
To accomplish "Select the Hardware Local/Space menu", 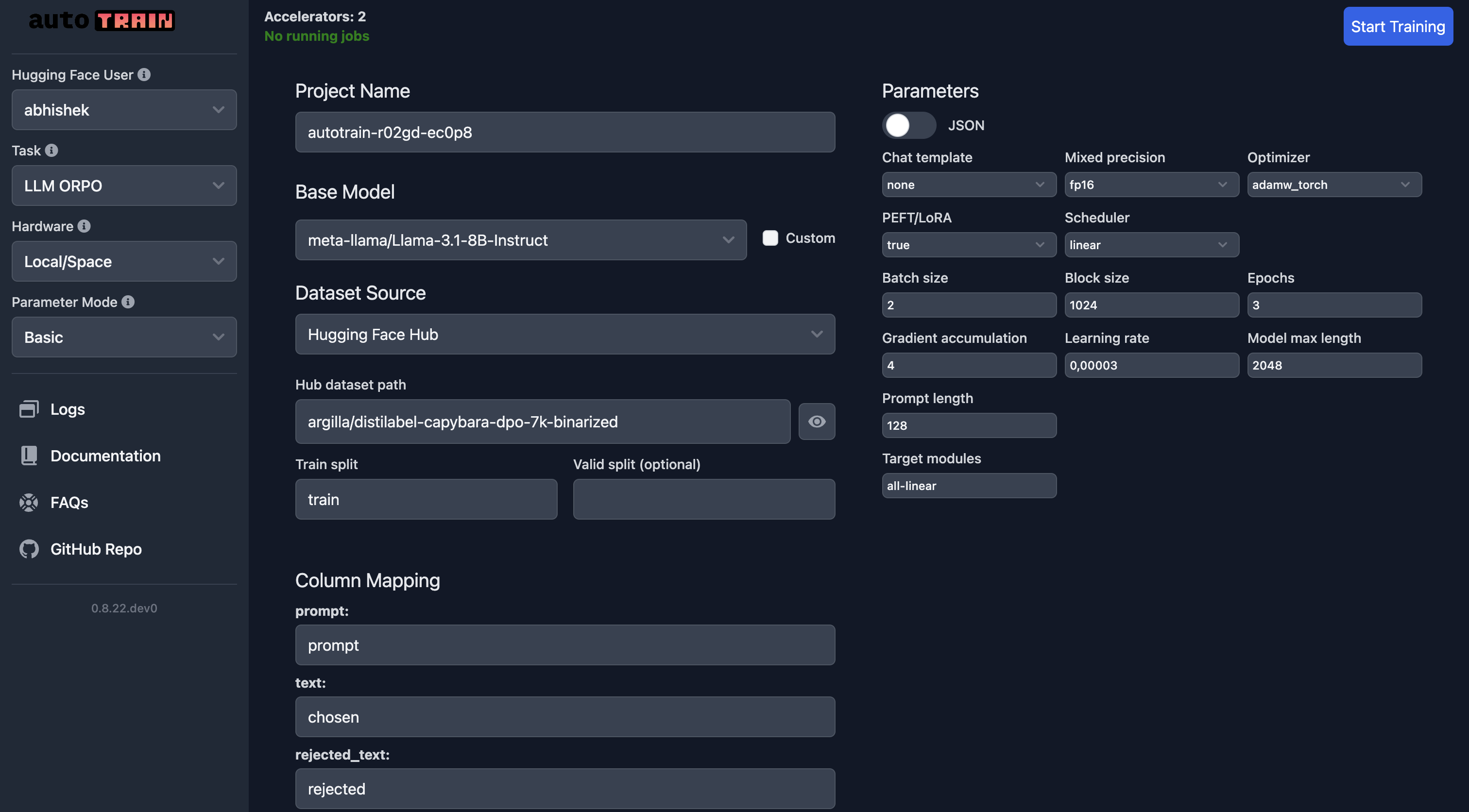I will click(x=124, y=261).
